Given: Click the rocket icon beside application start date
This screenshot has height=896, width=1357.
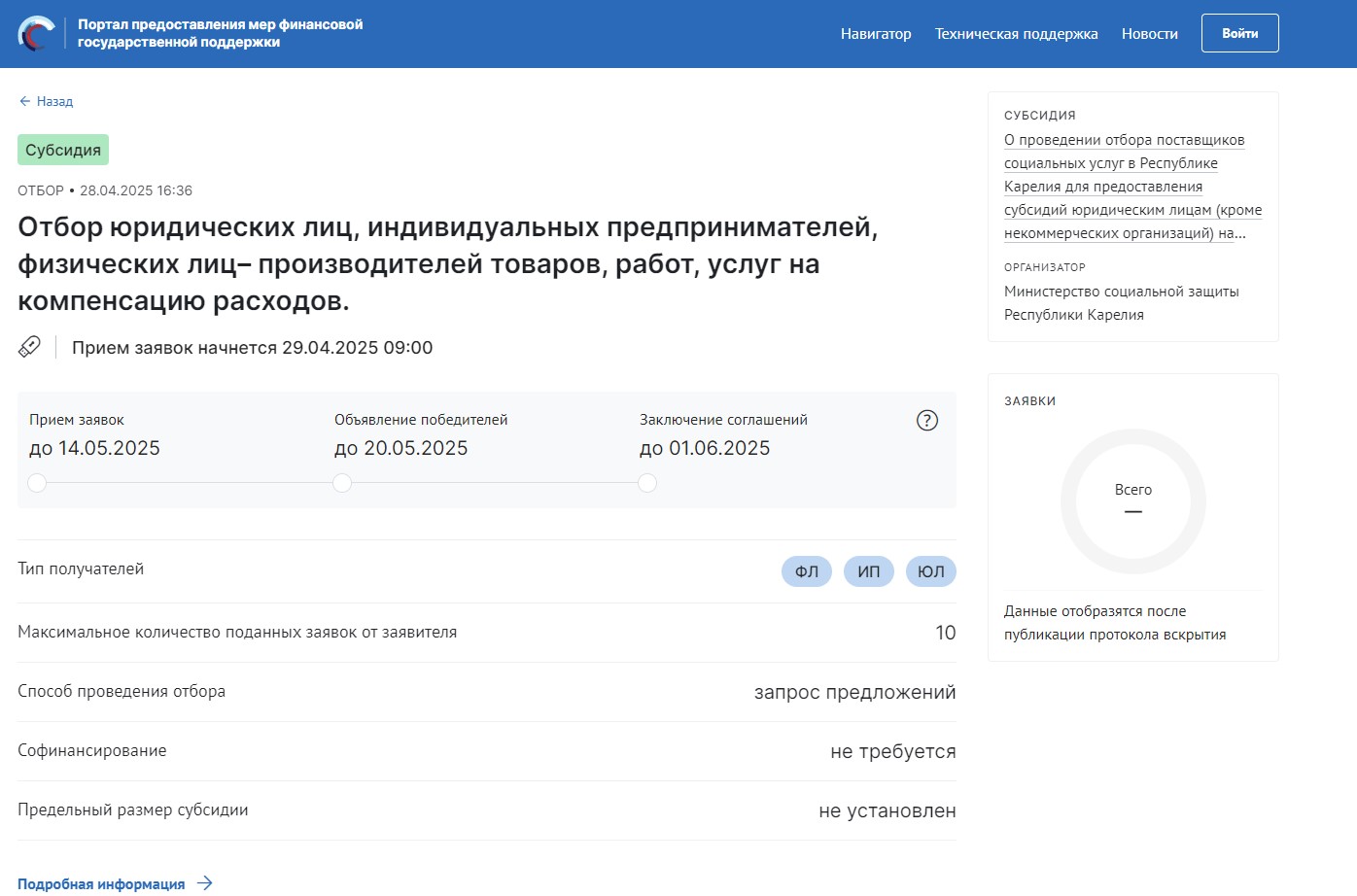Looking at the screenshot, I should (30, 347).
